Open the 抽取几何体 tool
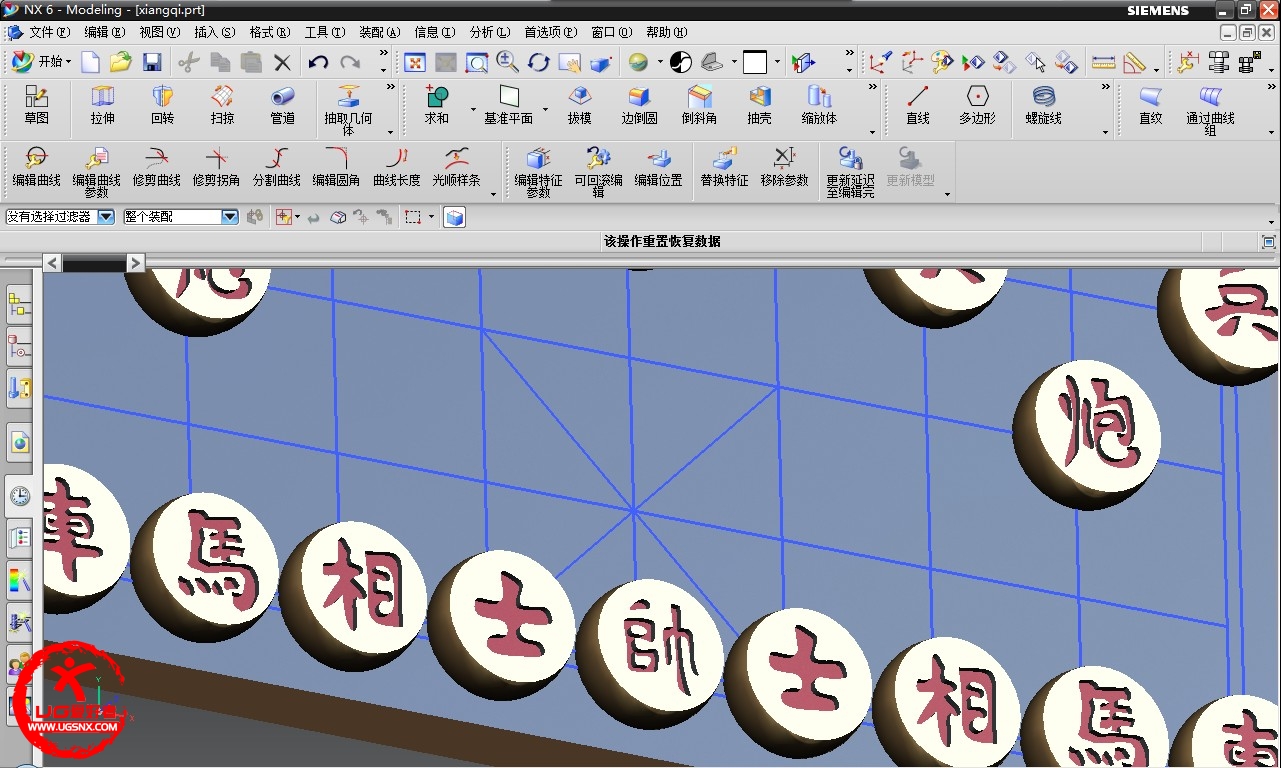The height and width of the screenshot is (768, 1281). [x=348, y=111]
